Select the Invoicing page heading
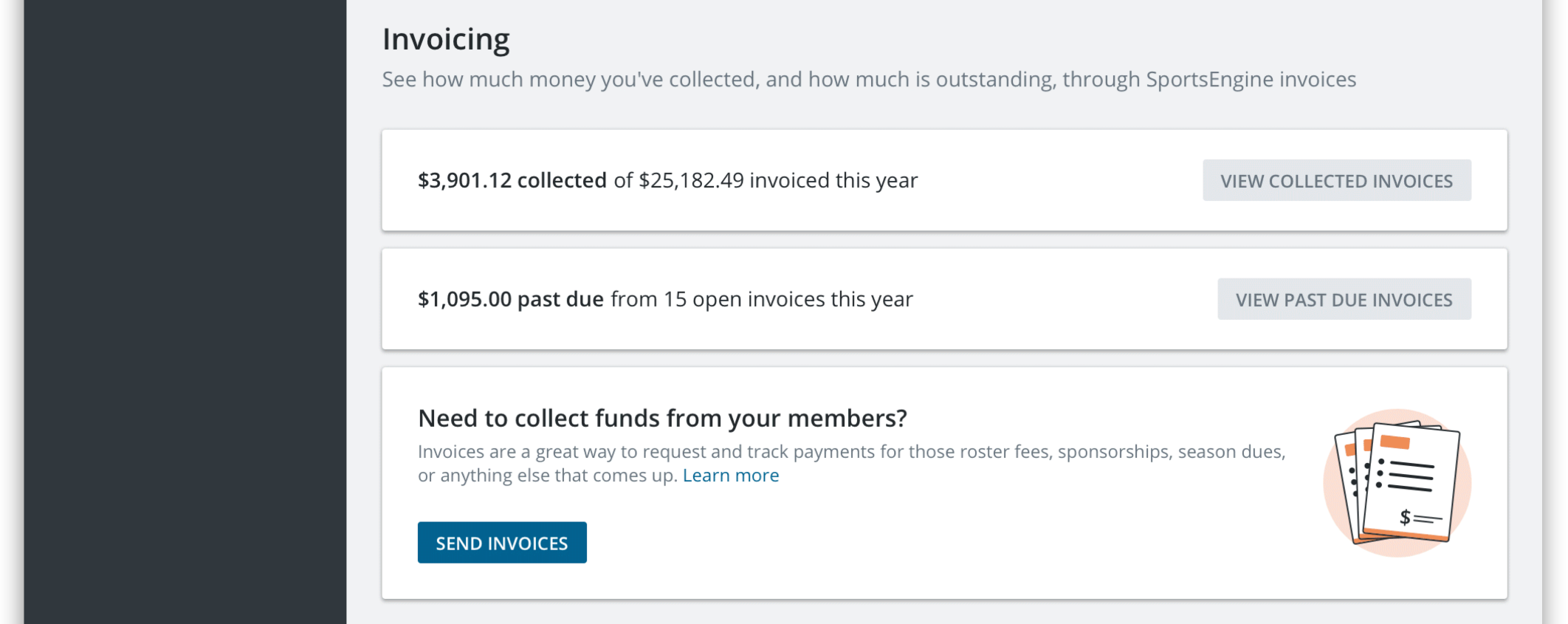The image size is (1568, 624). (x=446, y=40)
